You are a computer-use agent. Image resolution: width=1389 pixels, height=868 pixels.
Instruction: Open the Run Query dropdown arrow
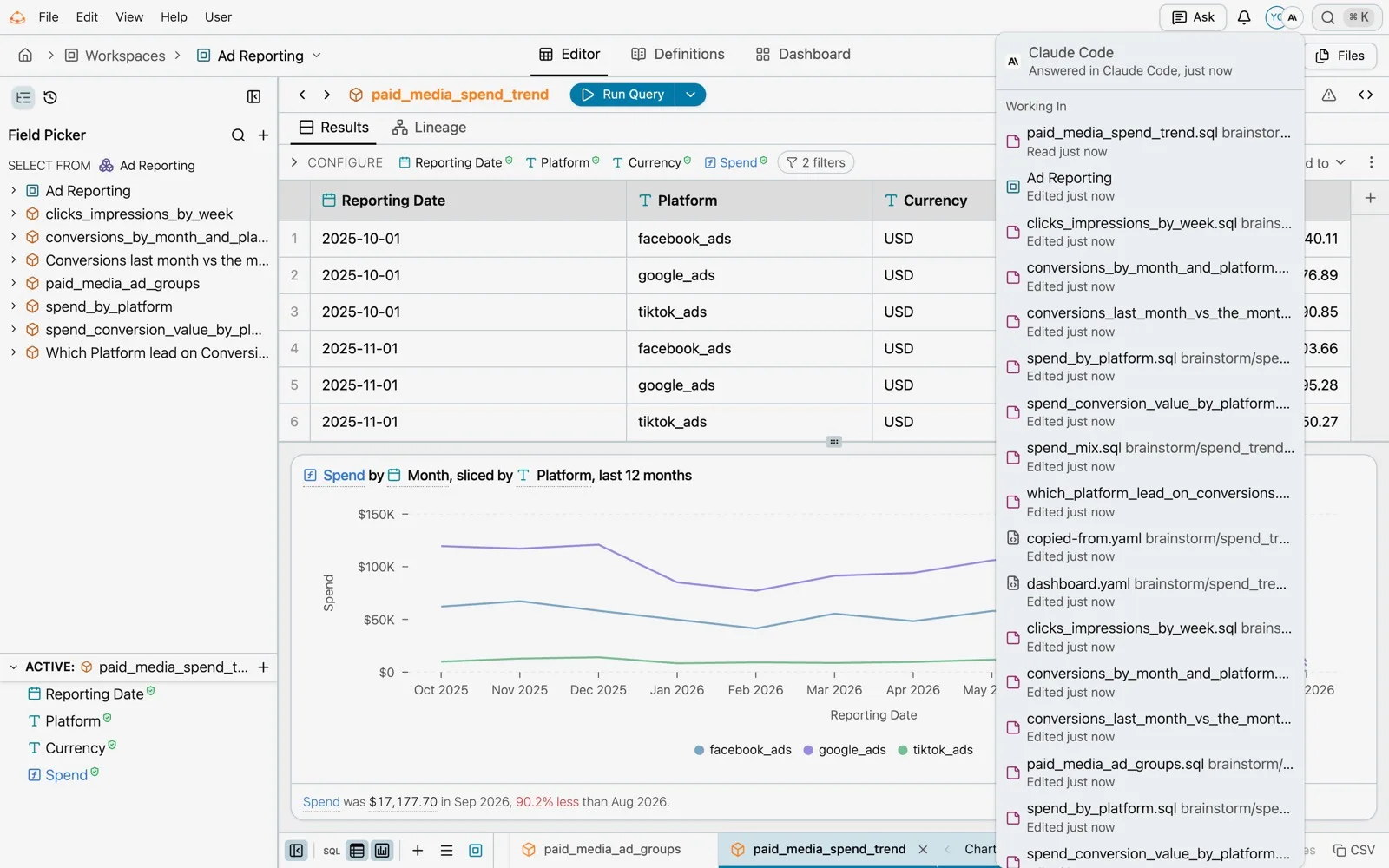[690, 95]
